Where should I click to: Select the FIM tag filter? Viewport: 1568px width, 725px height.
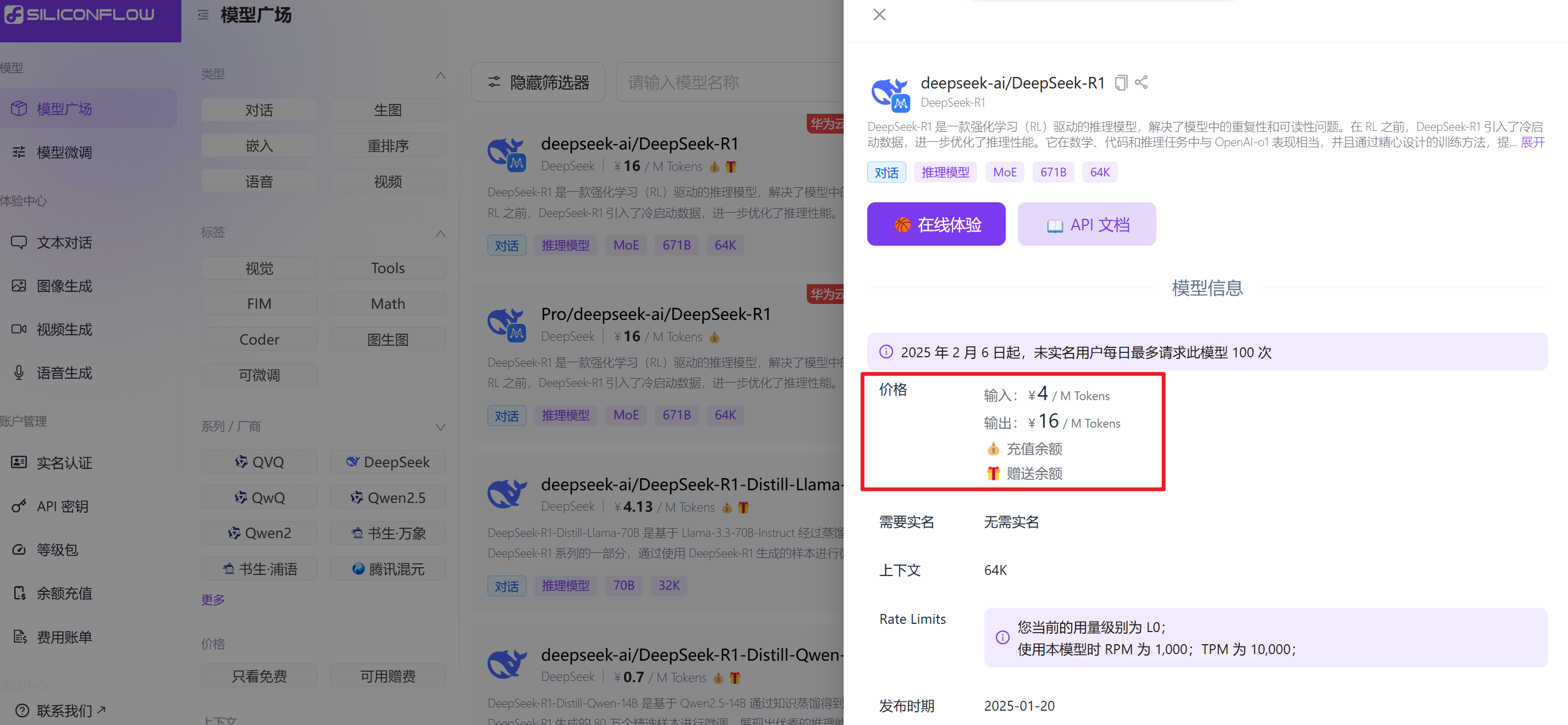point(259,304)
